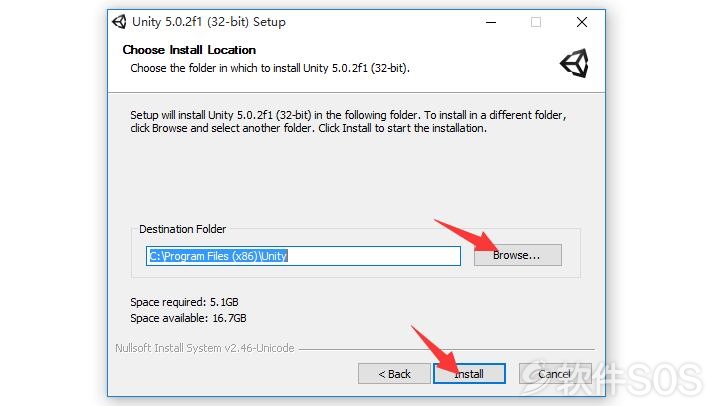Click the Space available: 16.7GB label
Viewport: 715px width, 406px height.
pos(188,318)
